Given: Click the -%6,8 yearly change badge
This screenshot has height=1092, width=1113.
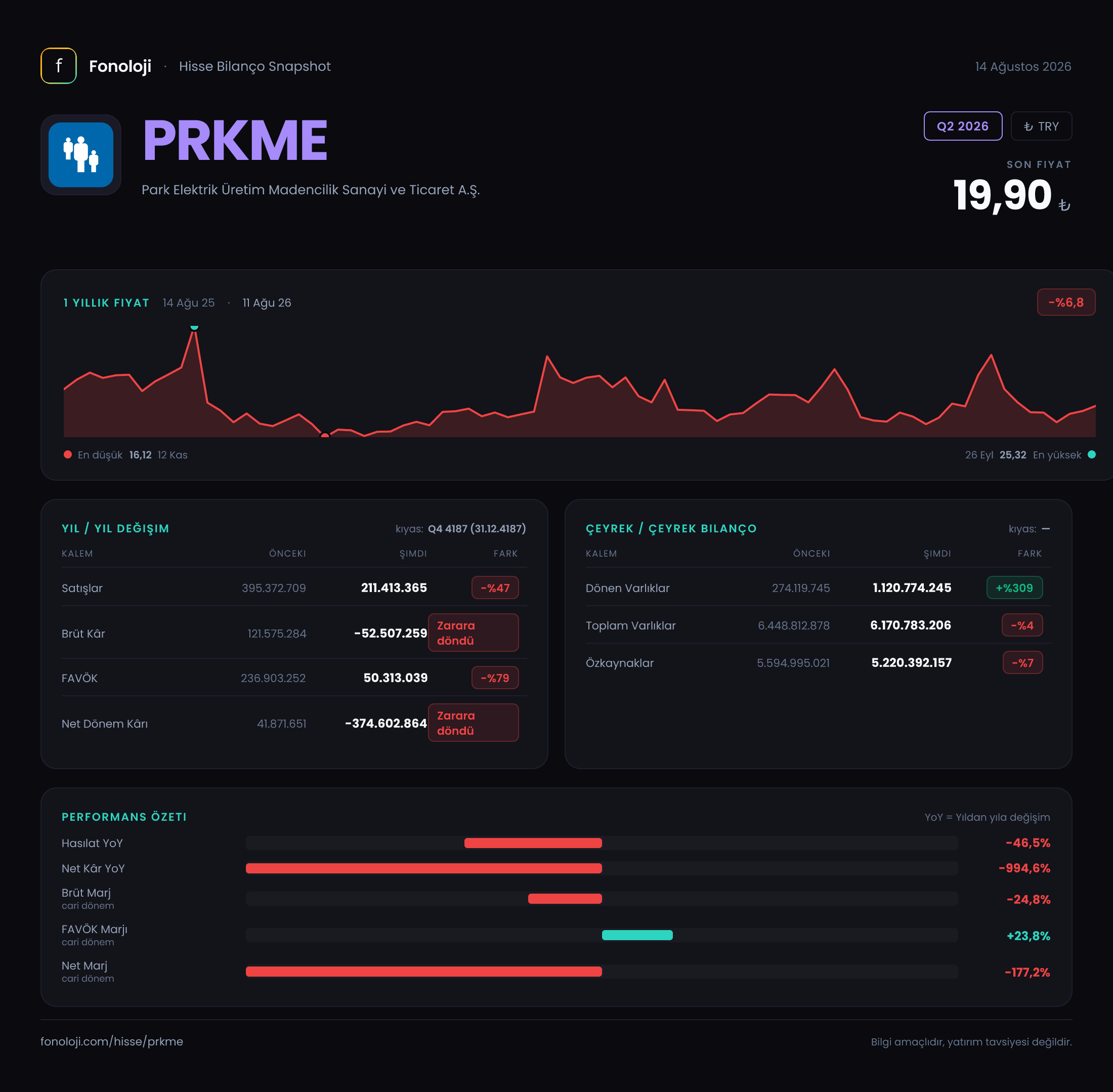Looking at the screenshot, I should [x=1066, y=302].
